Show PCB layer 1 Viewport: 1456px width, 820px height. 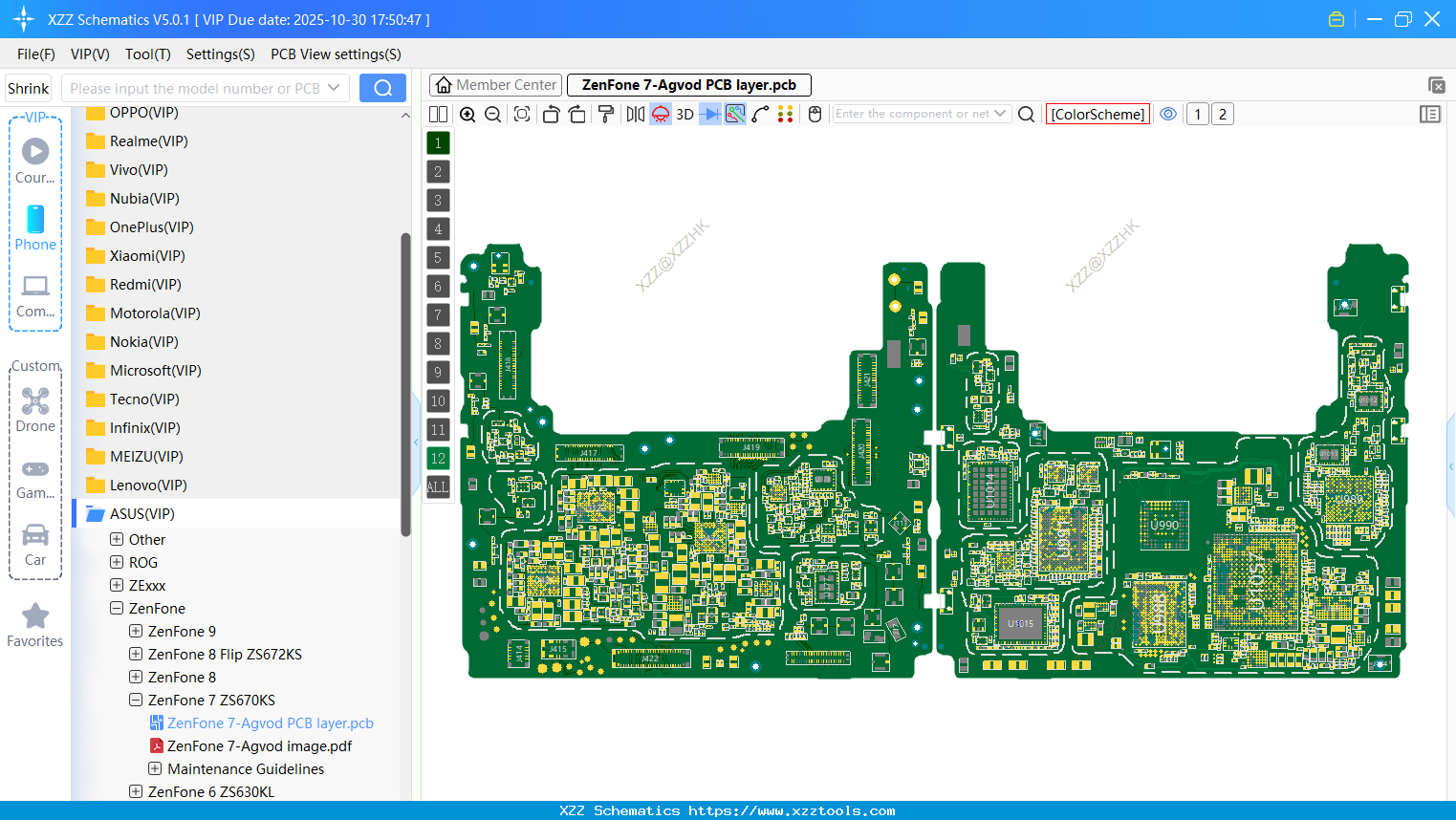coord(438,143)
